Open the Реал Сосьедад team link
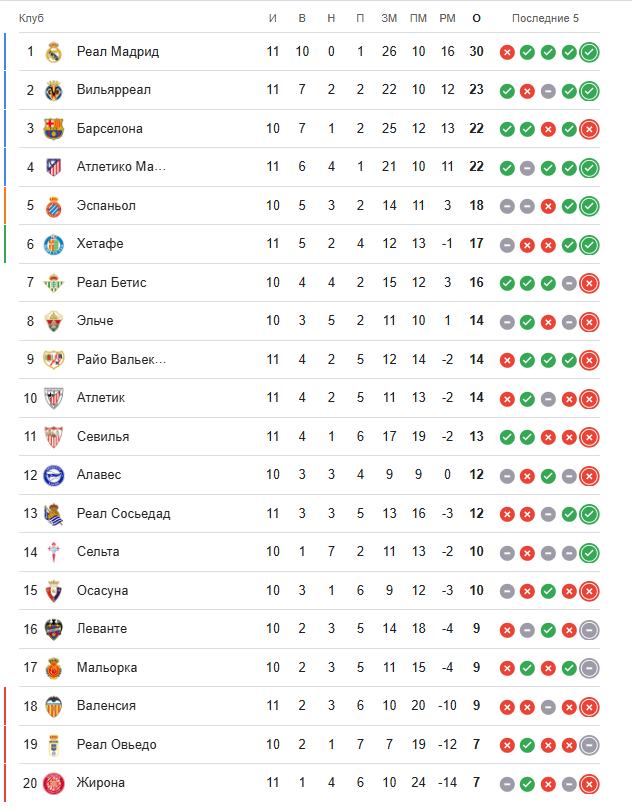 click(123, 514)
